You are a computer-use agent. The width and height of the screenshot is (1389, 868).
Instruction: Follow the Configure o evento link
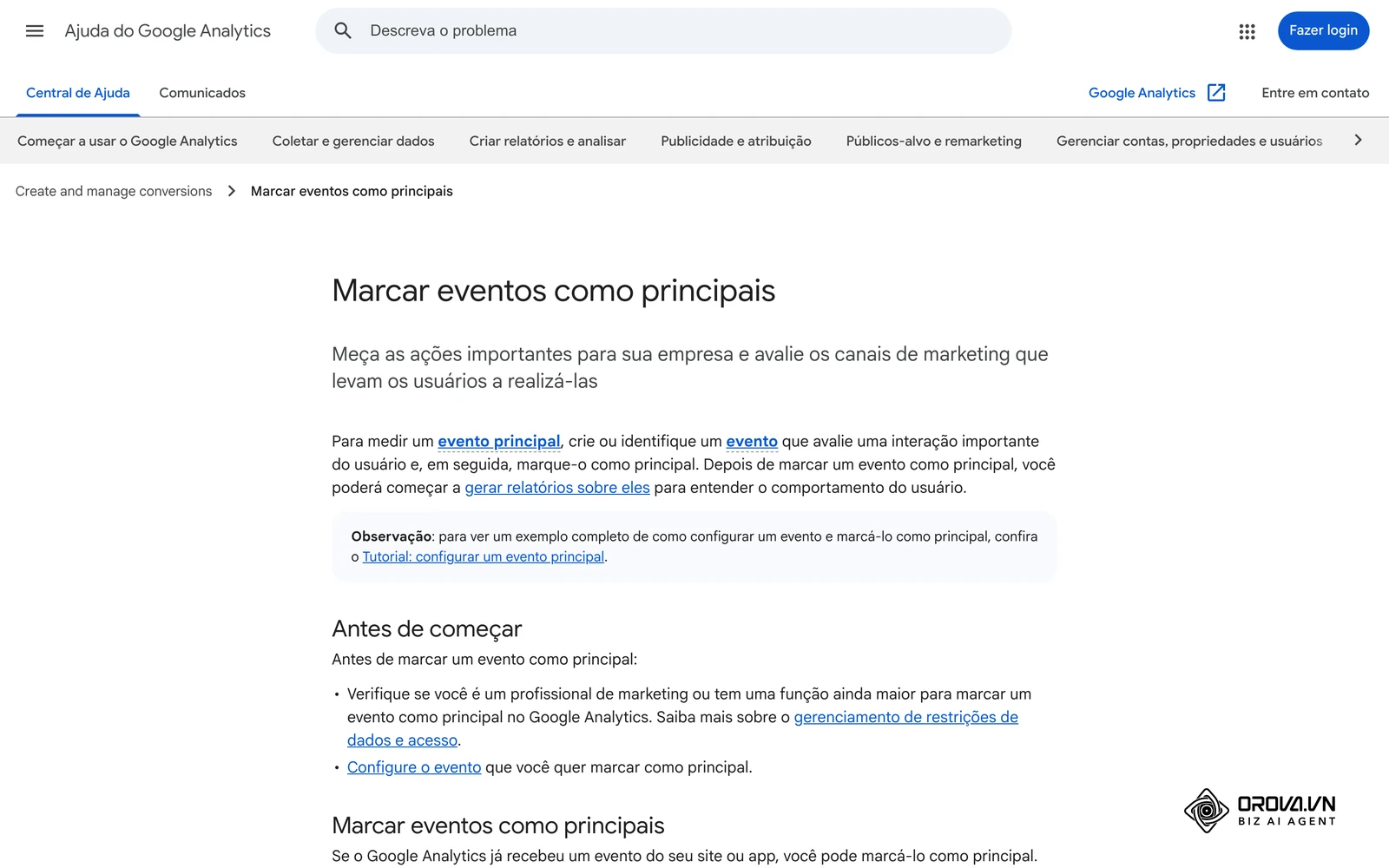414,767
